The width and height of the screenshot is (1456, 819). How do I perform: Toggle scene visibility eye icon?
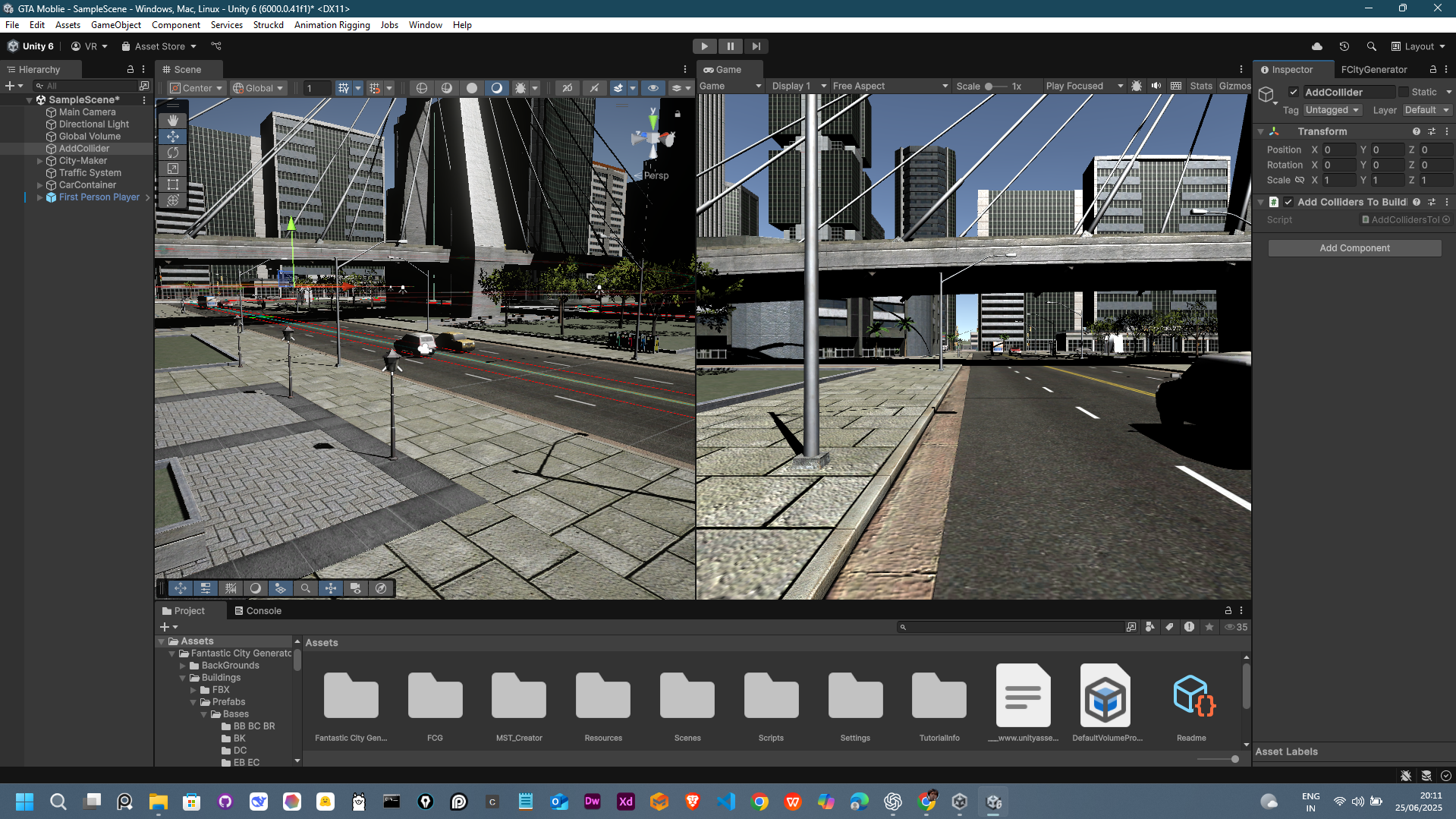pos(653,88)
